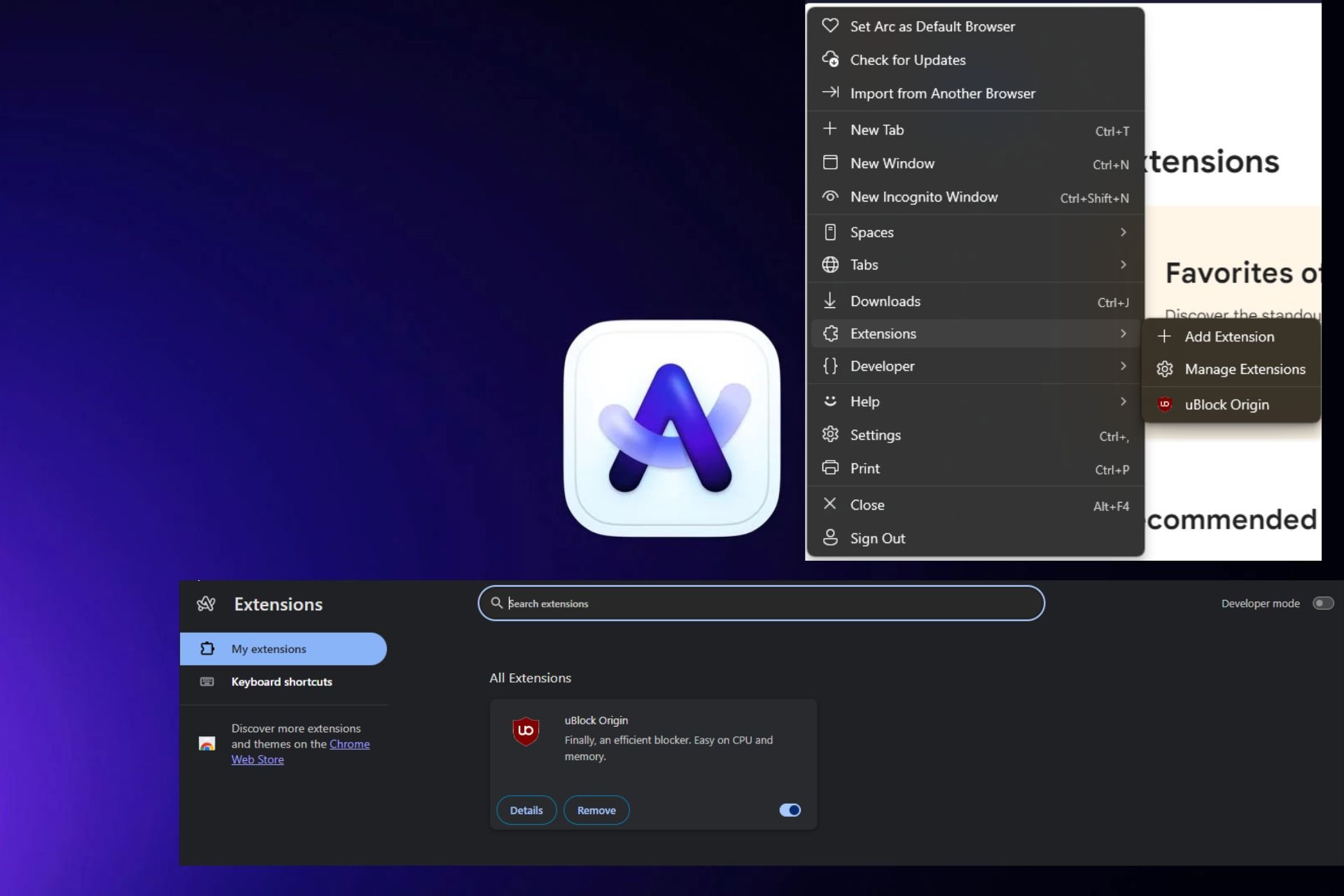
Task: Click the New Incognito Window eye icon
Action: [x=830, y=197]
